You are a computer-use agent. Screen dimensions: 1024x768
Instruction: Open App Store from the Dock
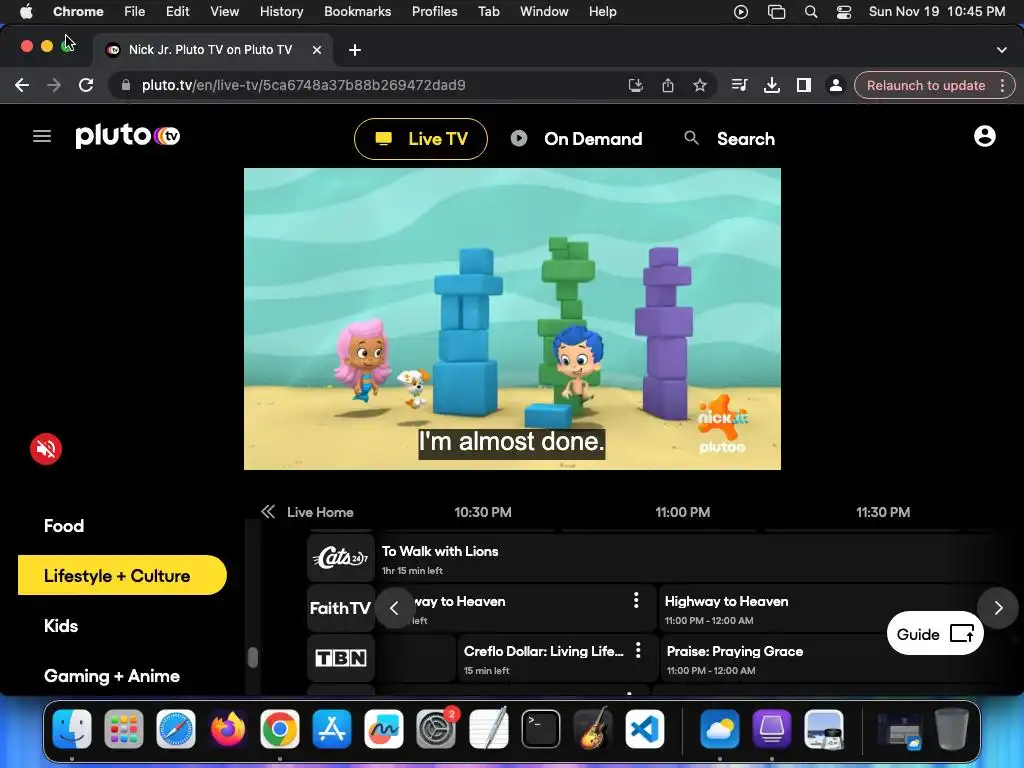click(x=332, y=729)
